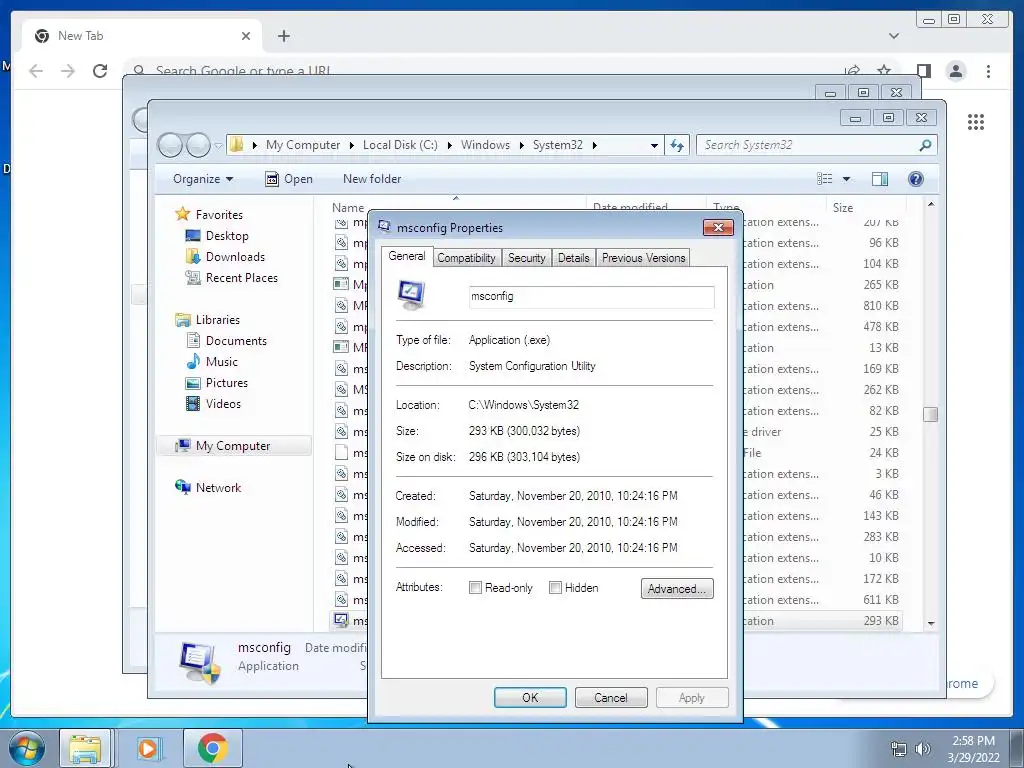Select Network in the navigation pane
Screen dimensions: 1024x768
point(218,488)
